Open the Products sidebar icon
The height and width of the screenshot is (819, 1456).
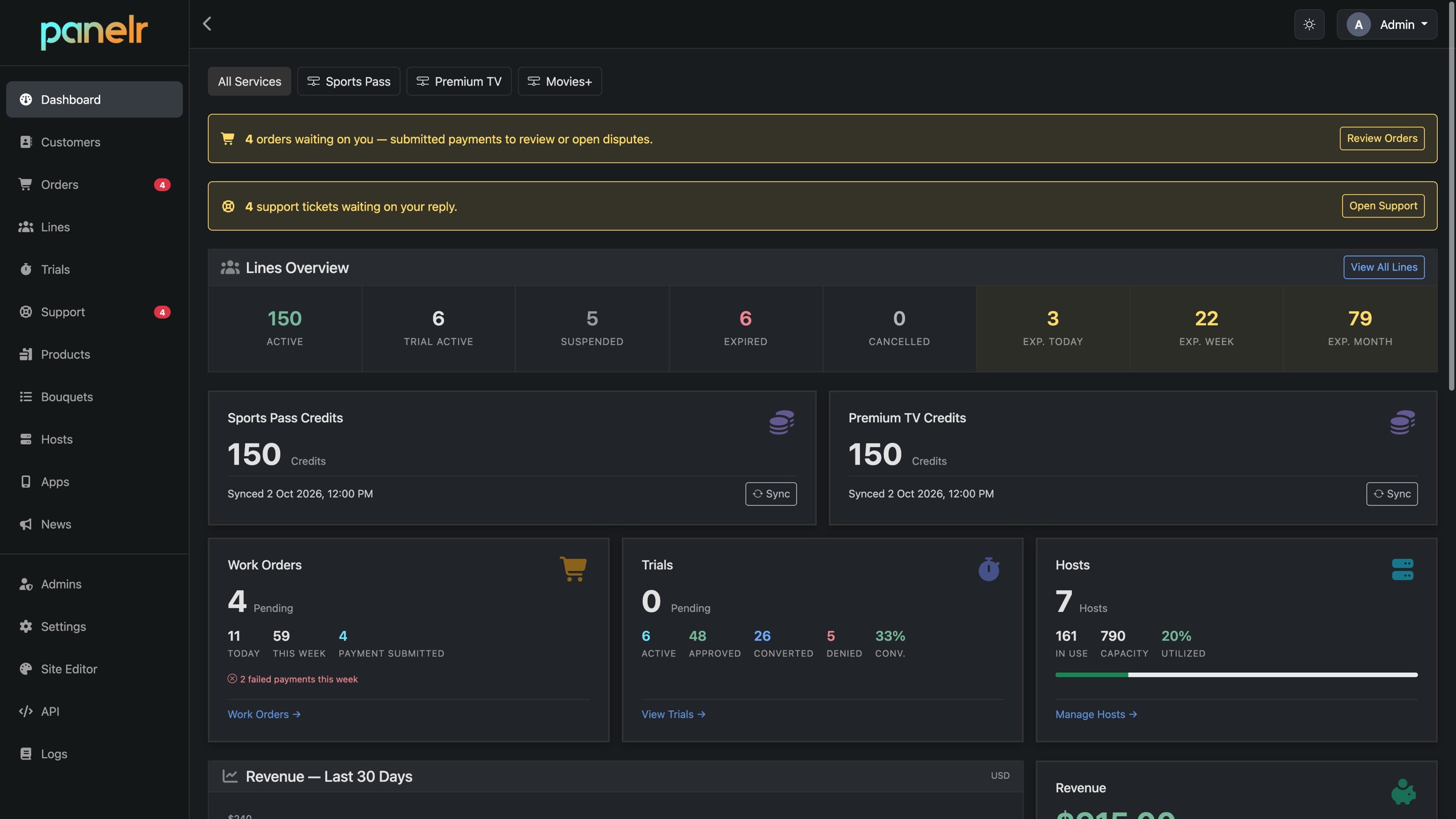(25, 354)
